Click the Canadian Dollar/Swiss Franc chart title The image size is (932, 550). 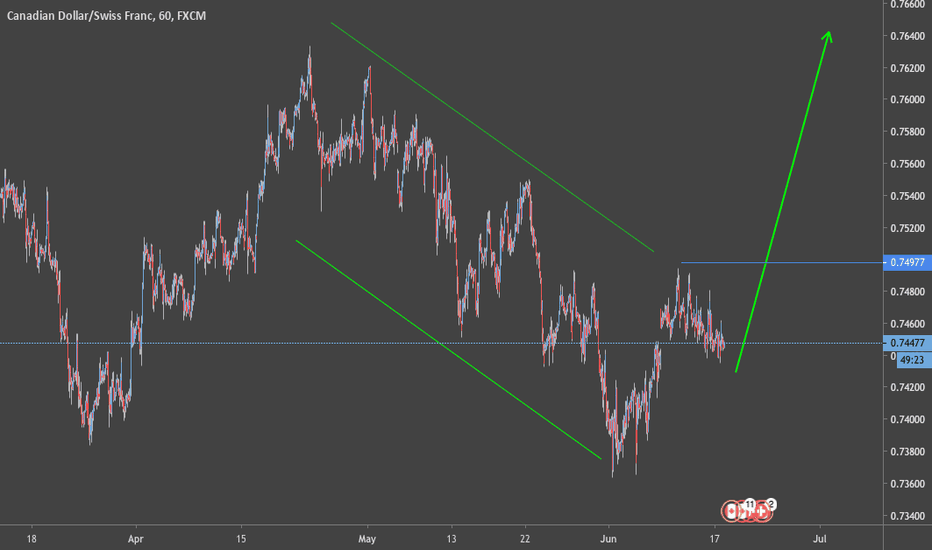pos(106,16)
